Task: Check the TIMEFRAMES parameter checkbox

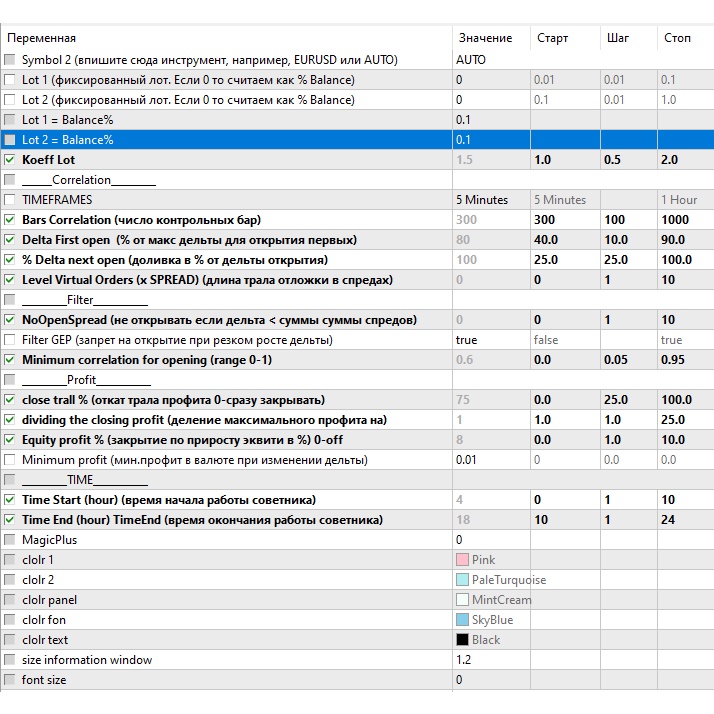Action: point(10,200)
